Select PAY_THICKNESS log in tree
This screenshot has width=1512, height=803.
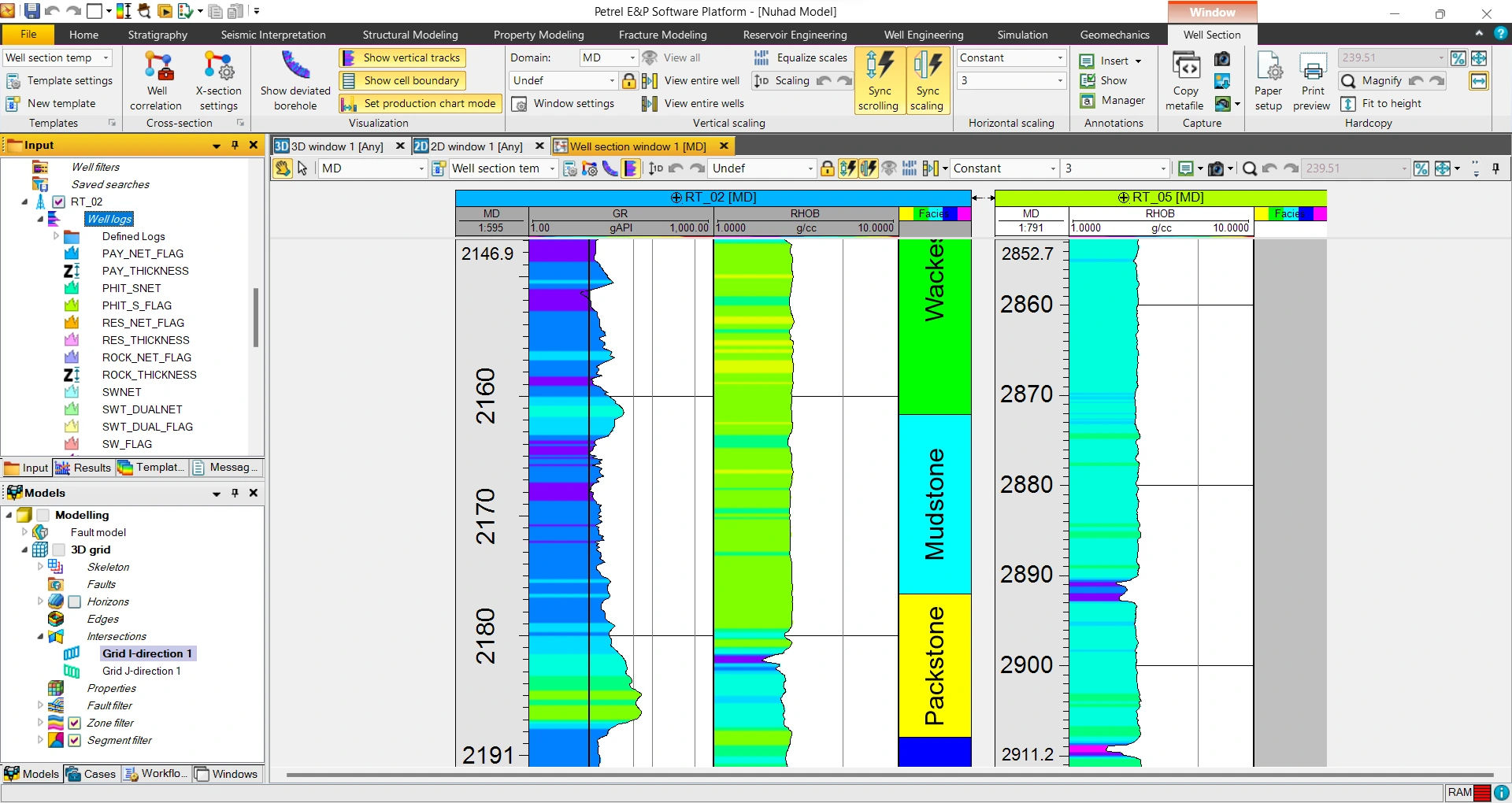tap(145, 271)
